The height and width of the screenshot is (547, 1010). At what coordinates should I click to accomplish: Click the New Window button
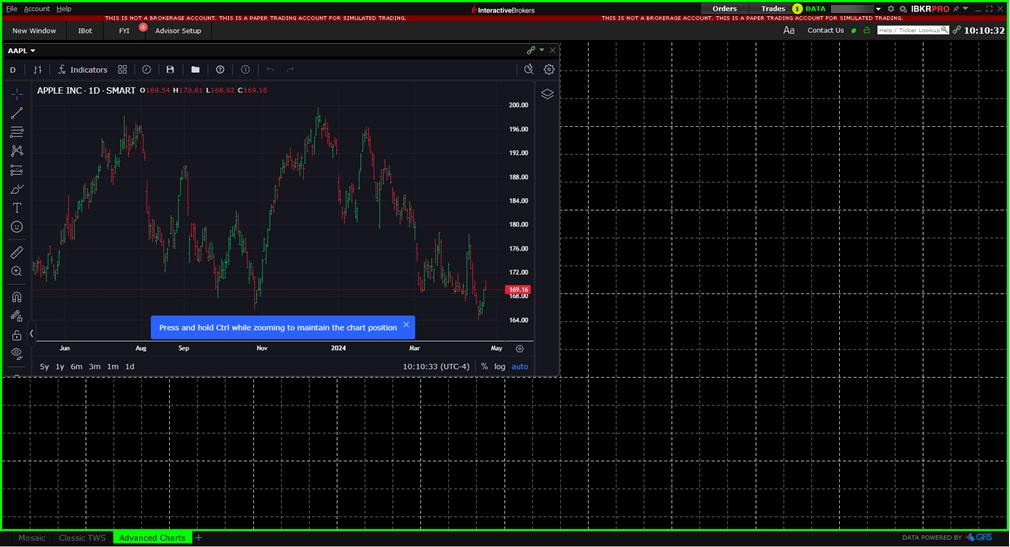click(x=34, y=31)
